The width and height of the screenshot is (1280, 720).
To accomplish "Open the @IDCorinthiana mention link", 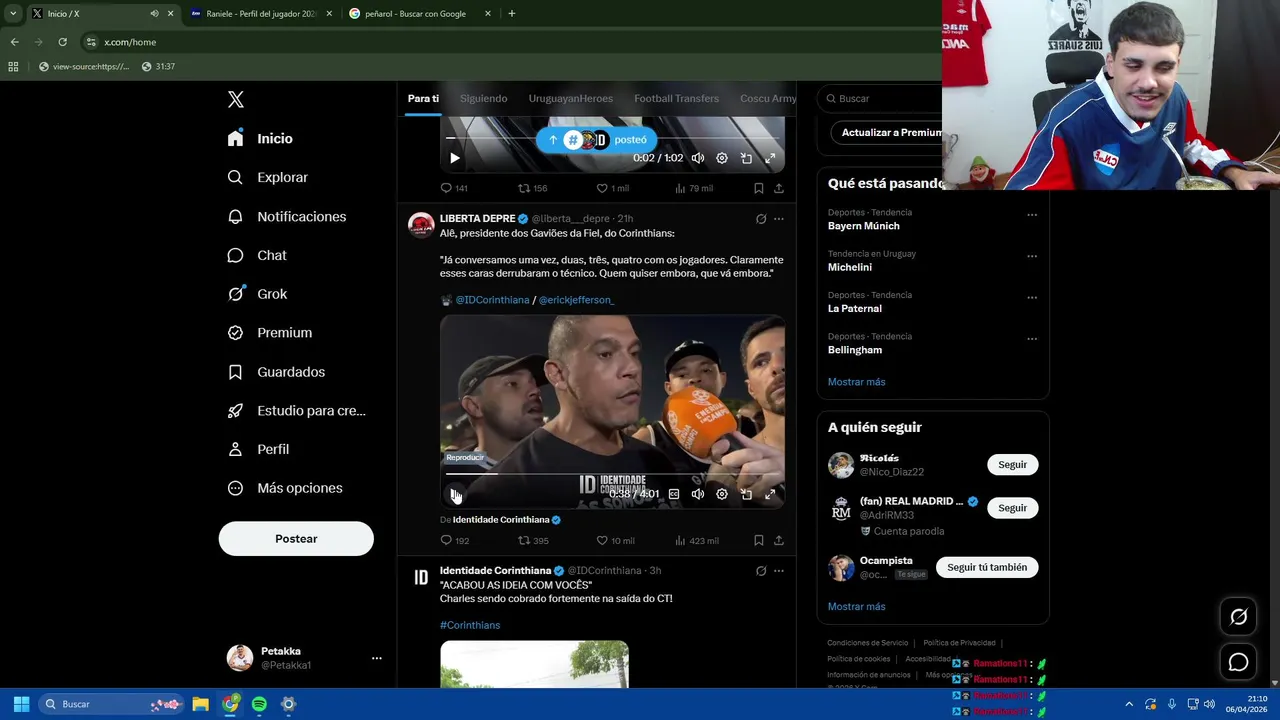I will [x=492, y=300].
